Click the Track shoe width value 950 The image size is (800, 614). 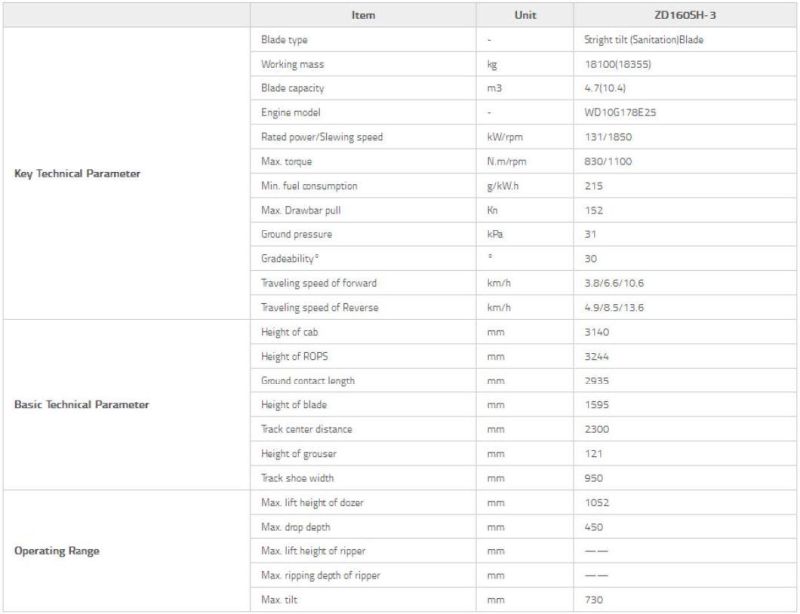[593, 478]
